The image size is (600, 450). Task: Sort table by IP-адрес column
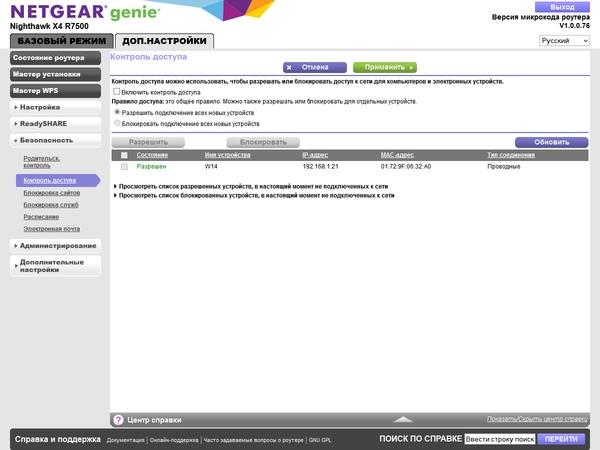(x=315, y=155)
